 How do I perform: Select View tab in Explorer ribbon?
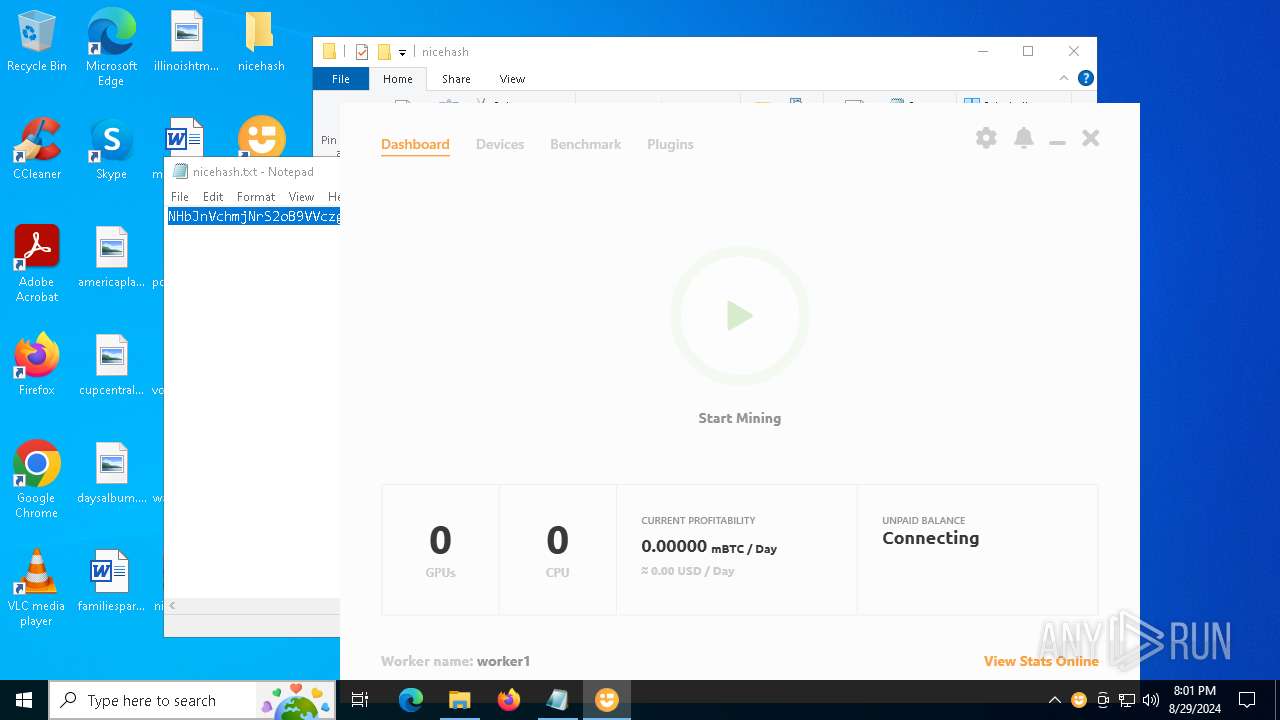click(x=512, y=79)
